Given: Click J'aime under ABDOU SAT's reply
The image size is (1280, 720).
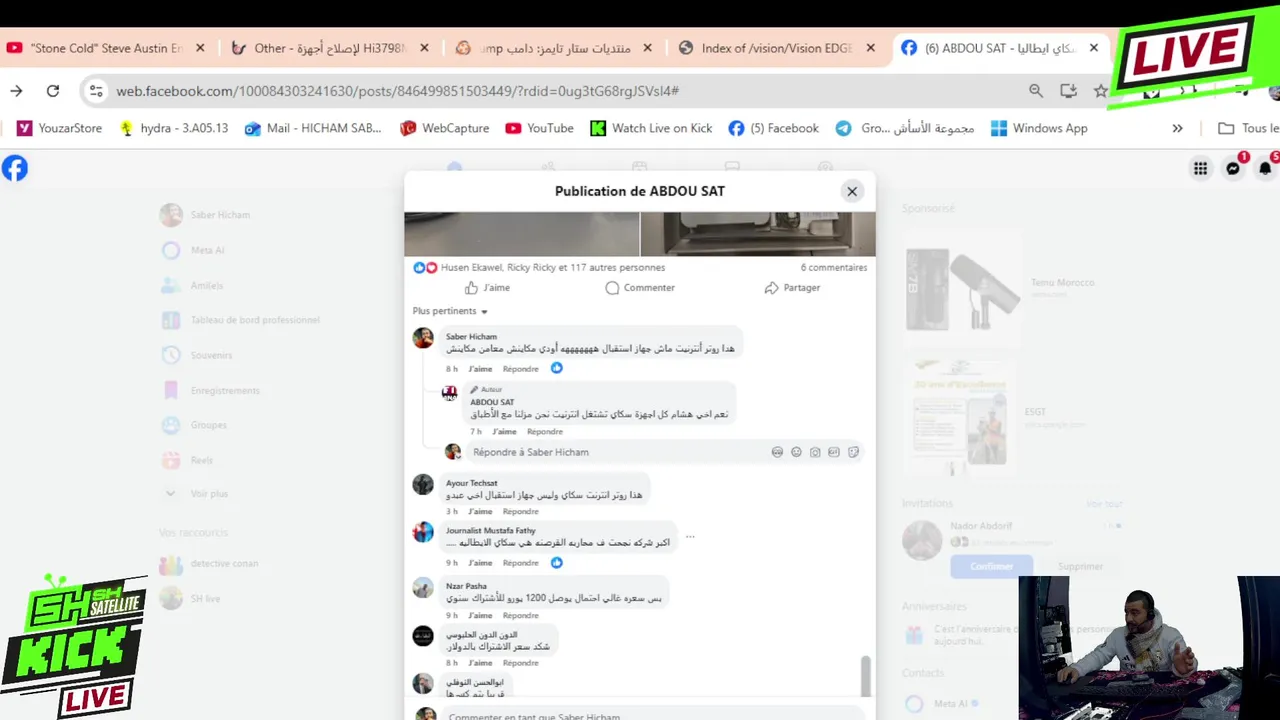Looking at the screenshot, I should pyautogui.click(x=504, y=432).
